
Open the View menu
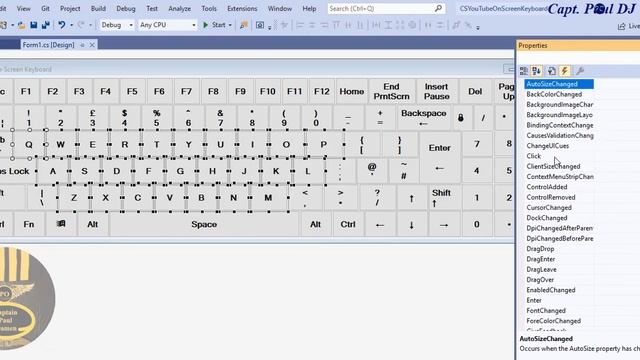point(23,9)
